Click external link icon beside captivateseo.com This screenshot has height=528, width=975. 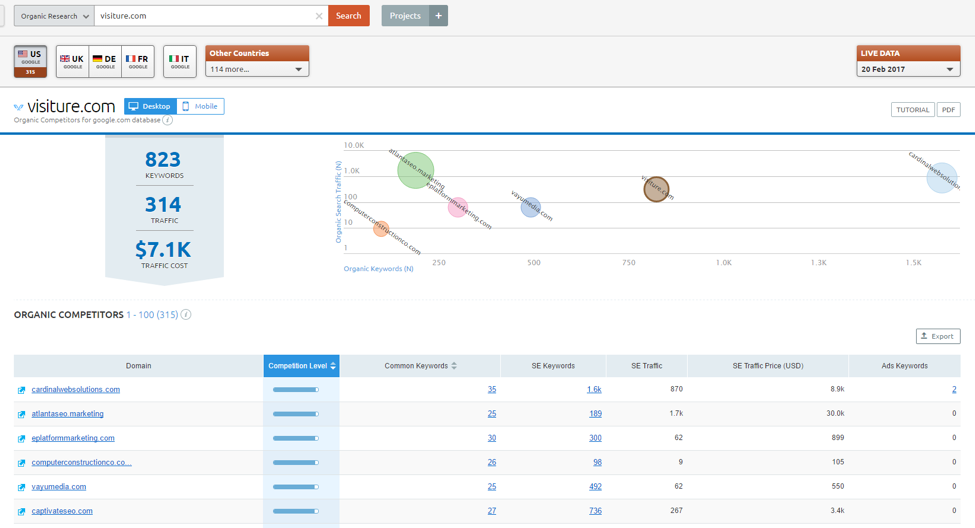21,511
